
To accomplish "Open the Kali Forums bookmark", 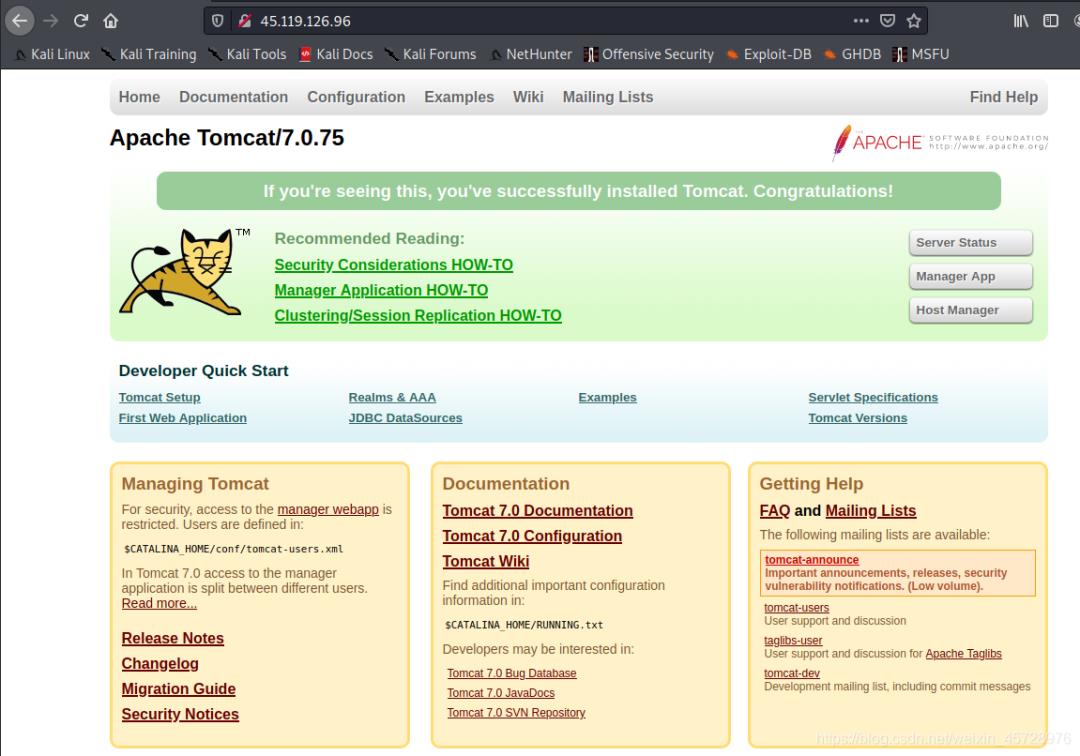I will pos(430,54).
